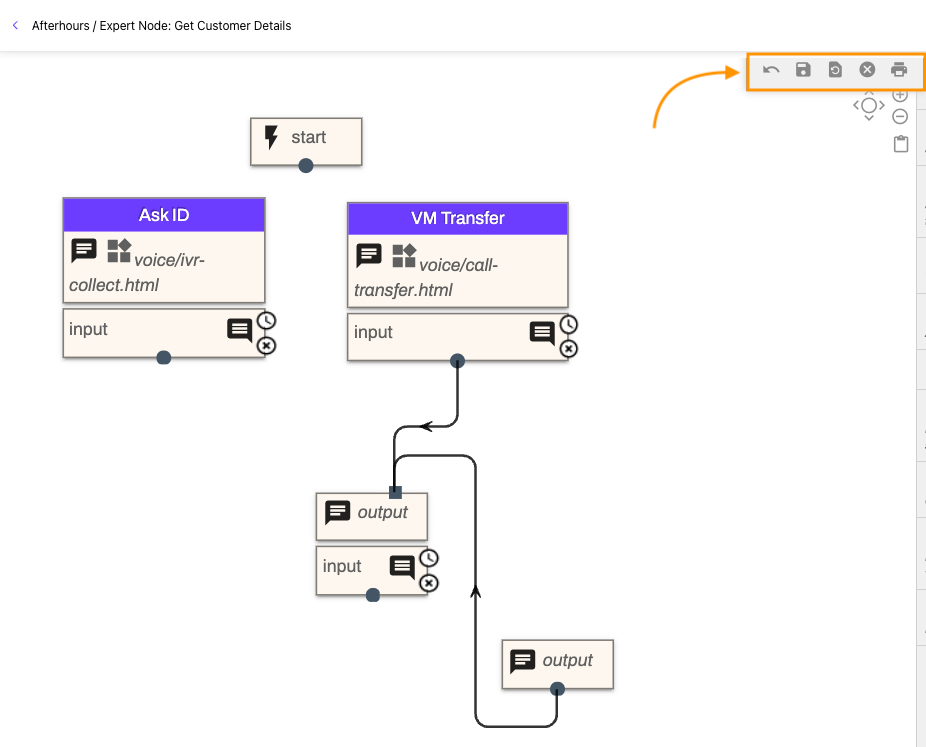This screenshot has height=747, width=926.
Task: Click the message icon in the VM Transfer node
Action: tap(369, 255)
